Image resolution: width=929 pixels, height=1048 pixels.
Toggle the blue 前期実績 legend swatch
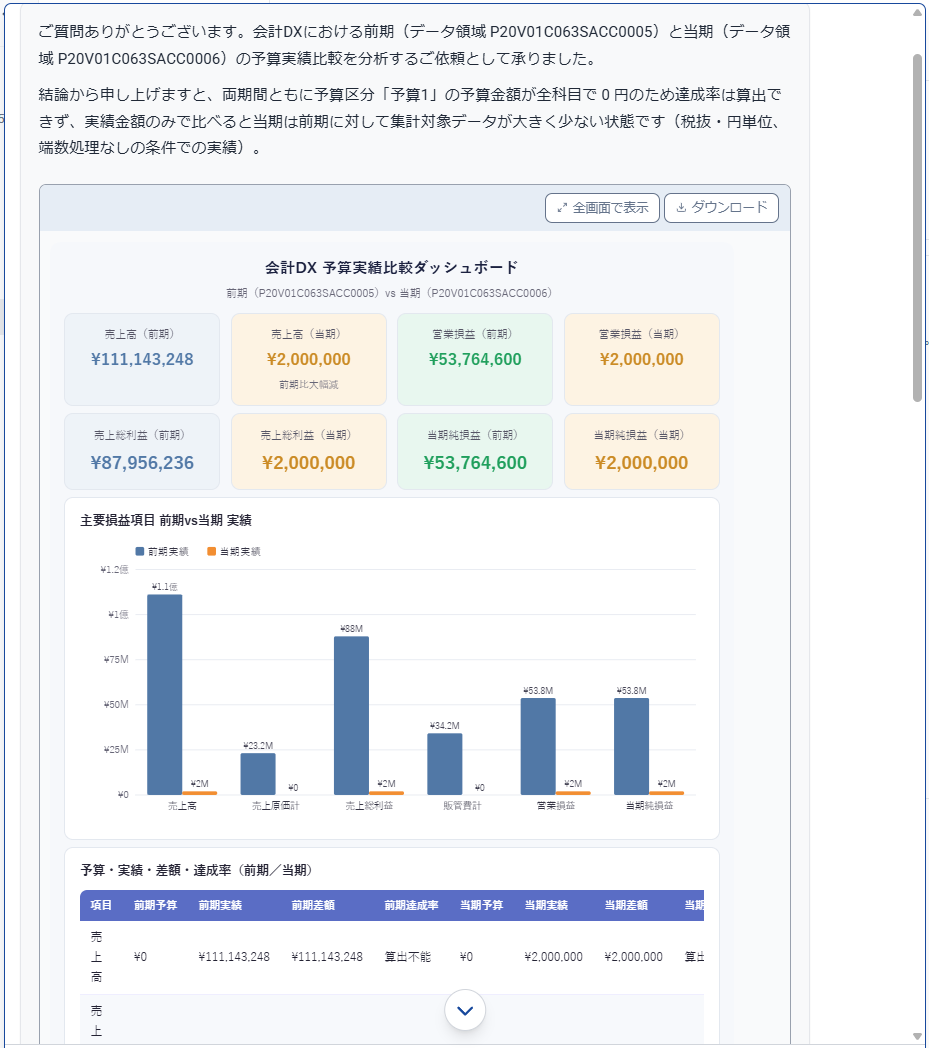click(140, 551)
